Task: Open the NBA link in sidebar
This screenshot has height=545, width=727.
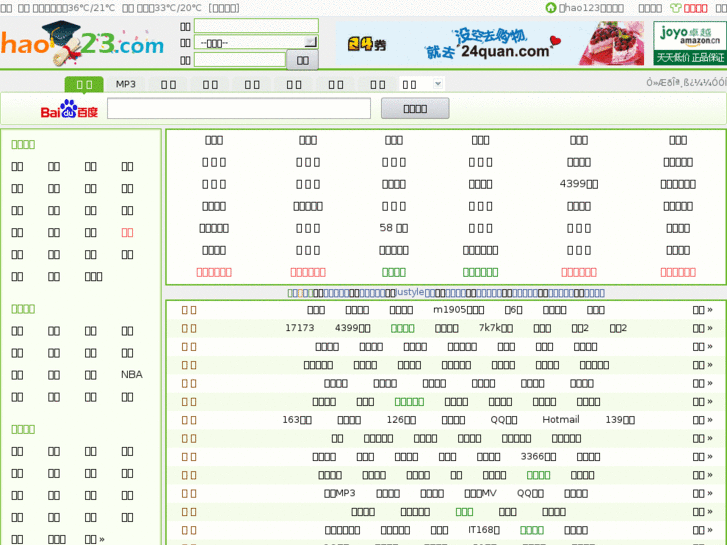Action: (x=132, y=374)
